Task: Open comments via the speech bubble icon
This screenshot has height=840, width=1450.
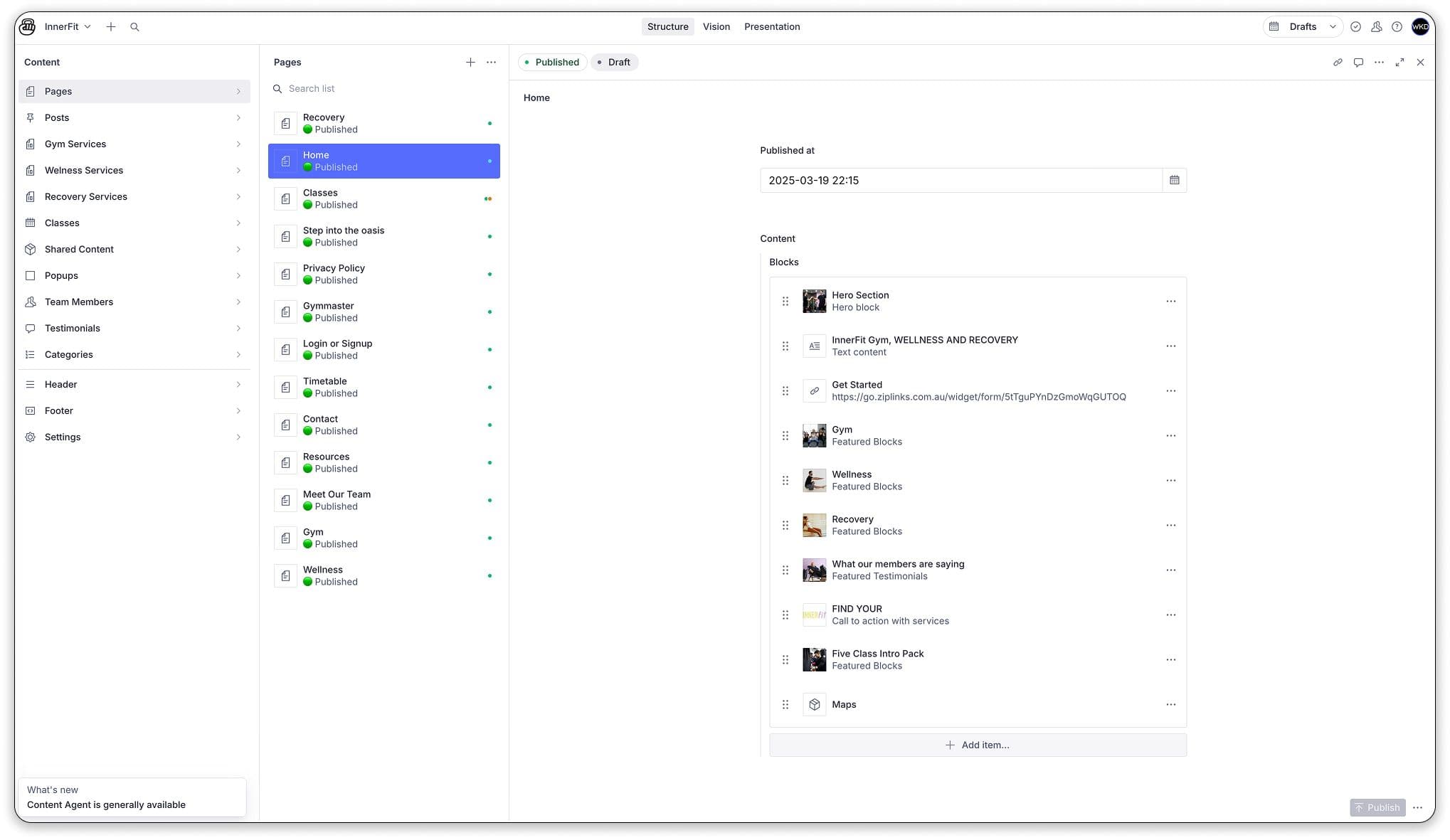Action: (x=1358, y=62)
